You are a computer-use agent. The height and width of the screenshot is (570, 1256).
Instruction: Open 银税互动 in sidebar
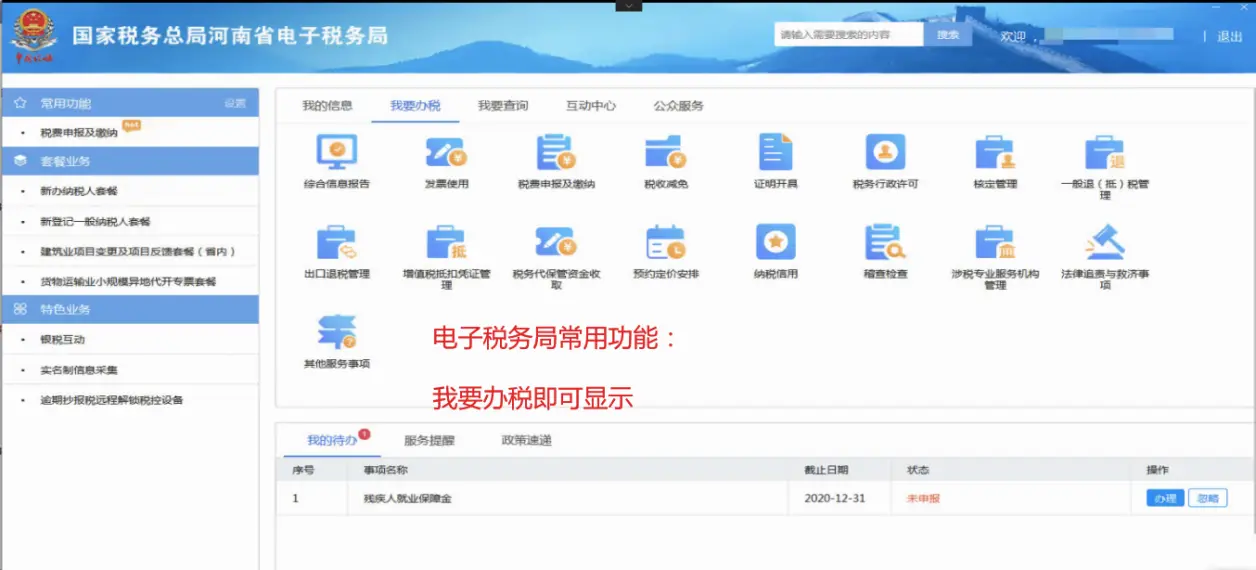62,340
